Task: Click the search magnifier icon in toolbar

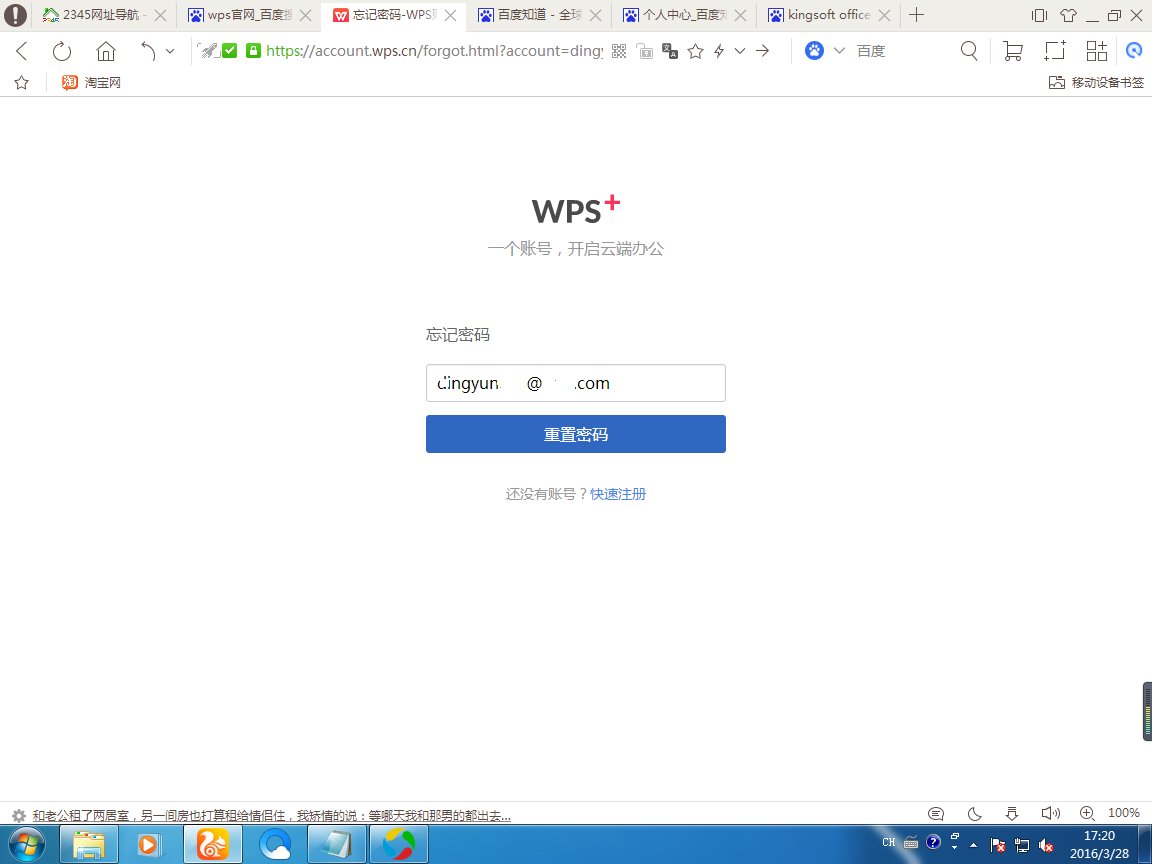Action: pyautogui.click(x=968, y=50)
